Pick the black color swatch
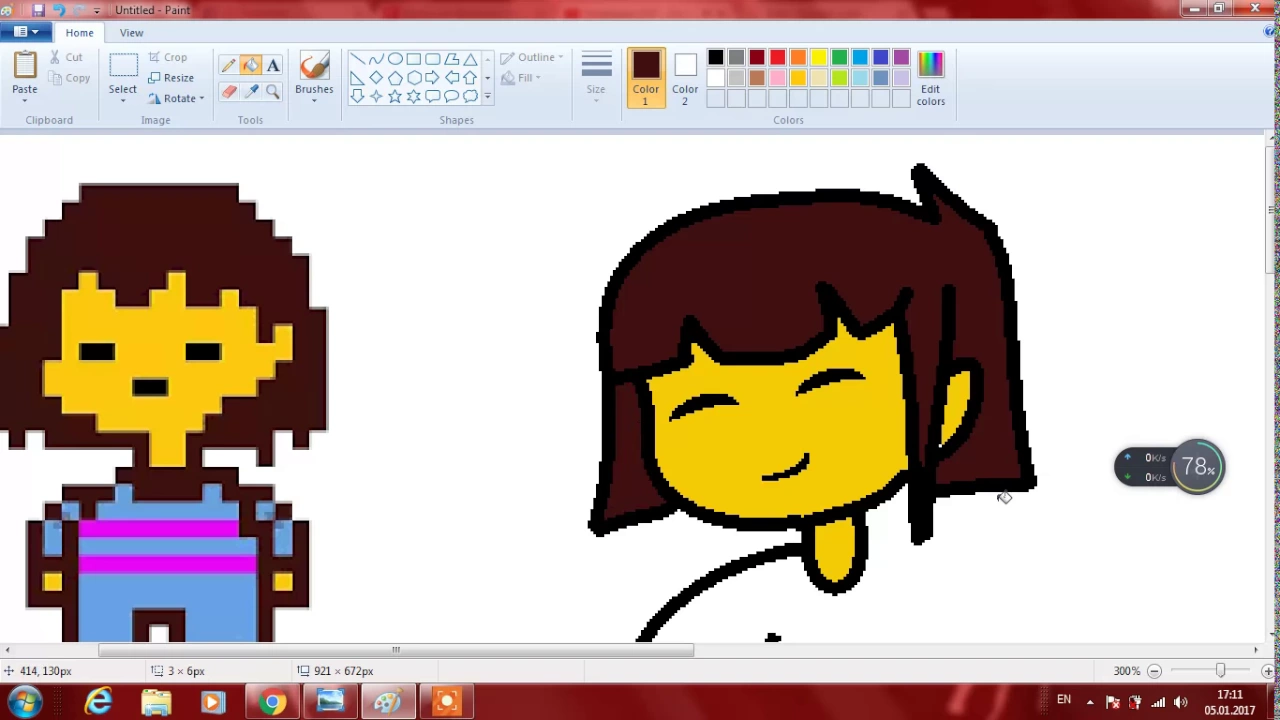 pyautogui.click(x=716, y=57)
